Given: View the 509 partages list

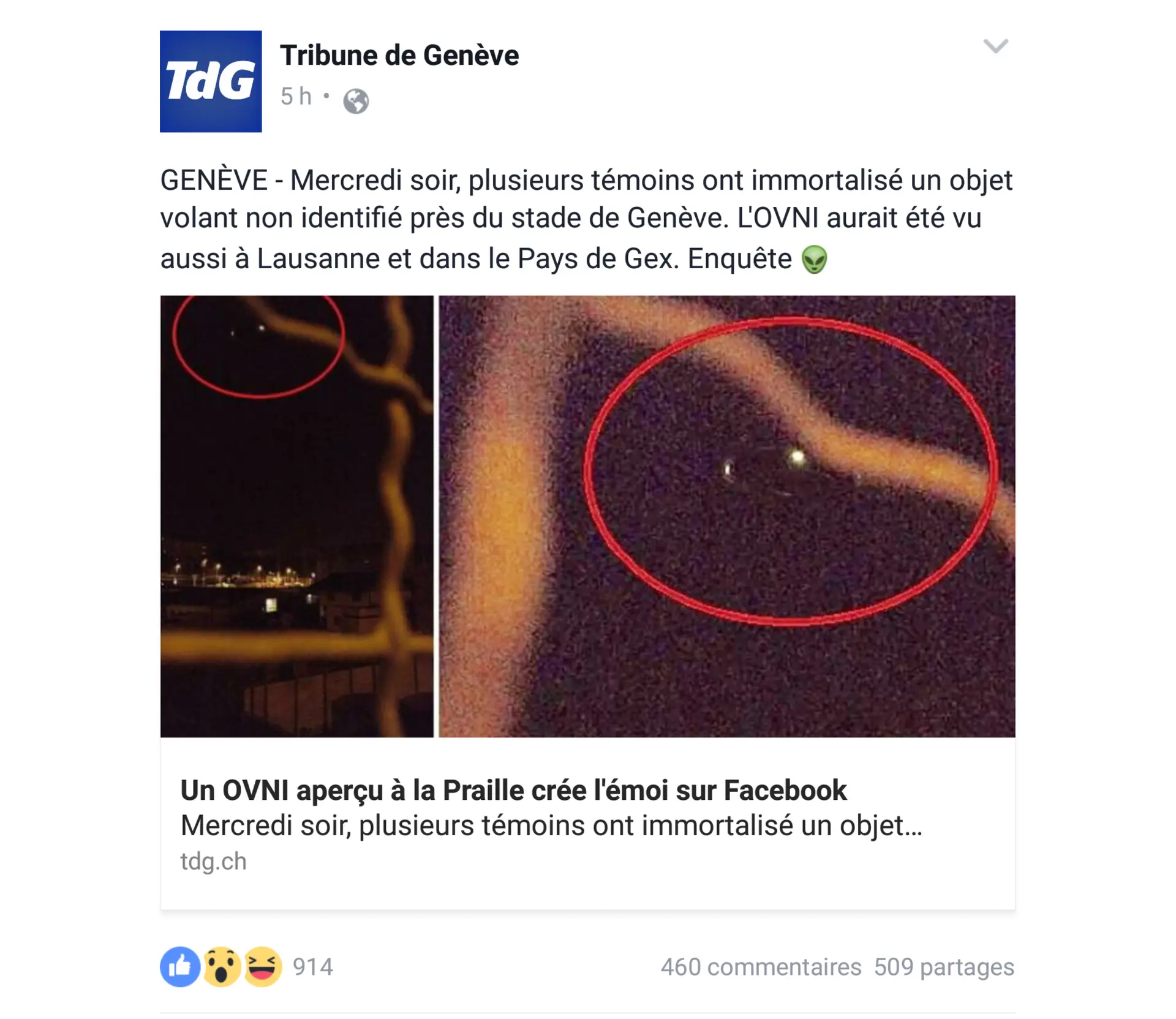Looking at the screenshot, I should click(x=944, y=967).
